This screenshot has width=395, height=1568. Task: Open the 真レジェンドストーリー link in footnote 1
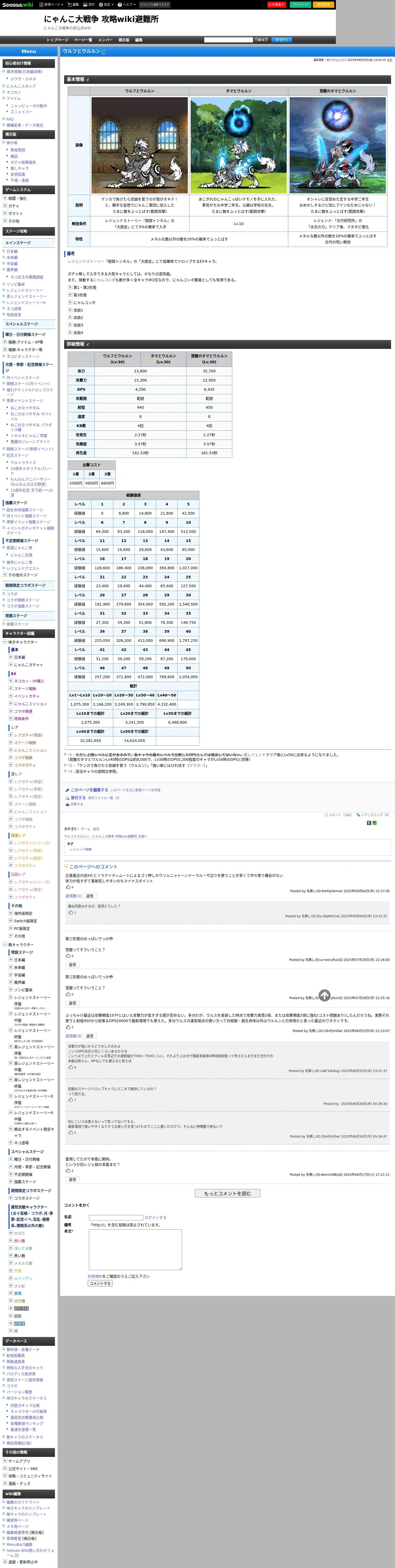254,755
